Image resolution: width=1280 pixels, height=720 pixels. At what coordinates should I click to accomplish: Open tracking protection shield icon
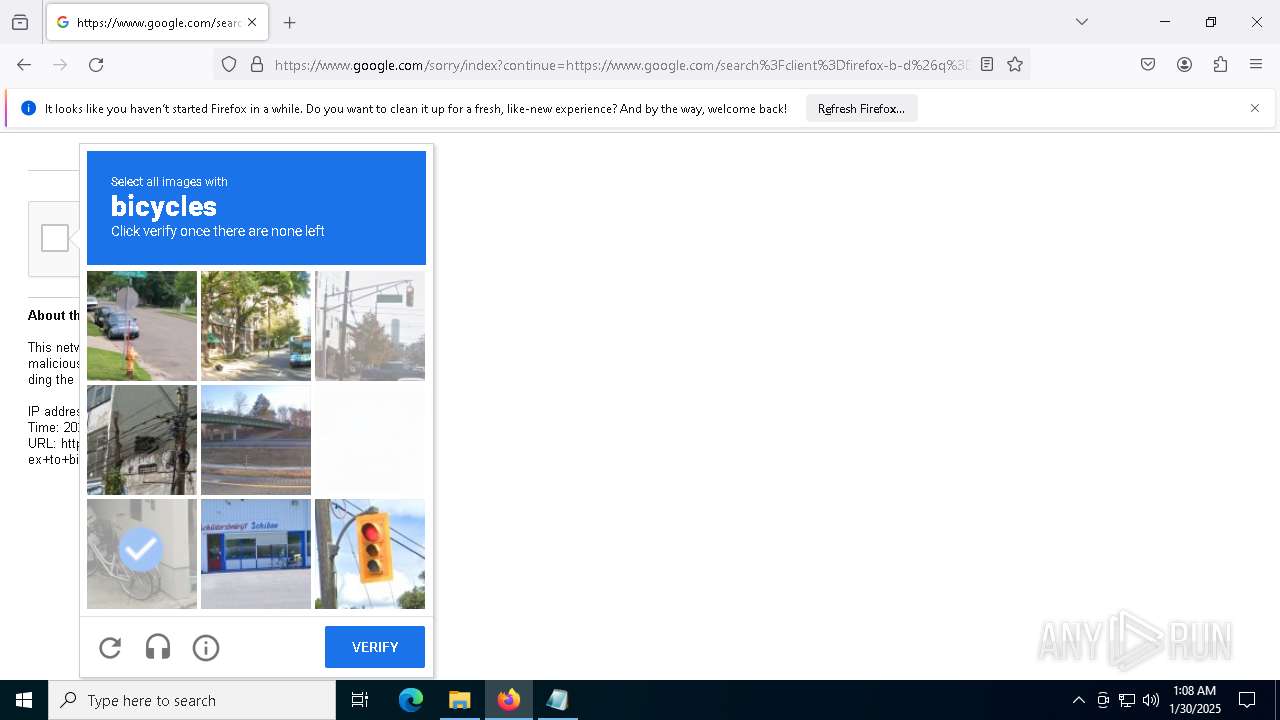coord(229,65)
